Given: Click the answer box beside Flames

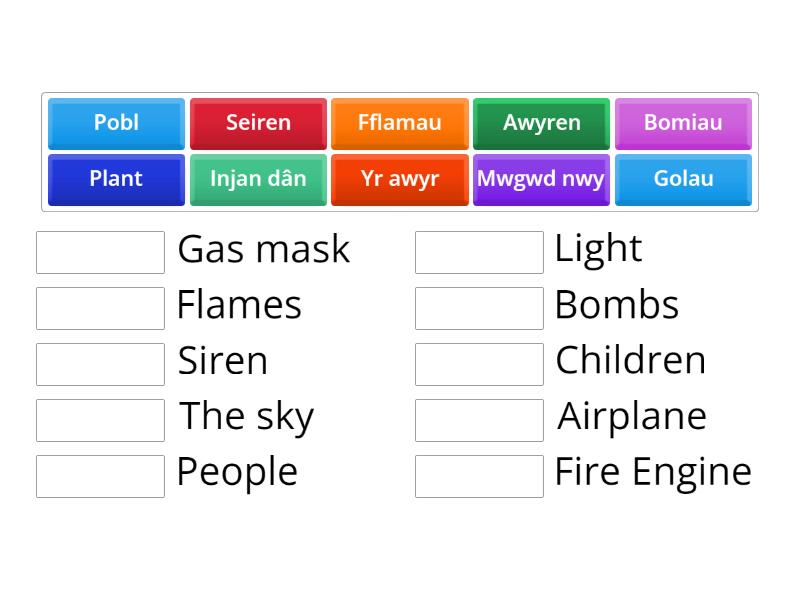Looking at the screenshot, I should tap(100, 308).
